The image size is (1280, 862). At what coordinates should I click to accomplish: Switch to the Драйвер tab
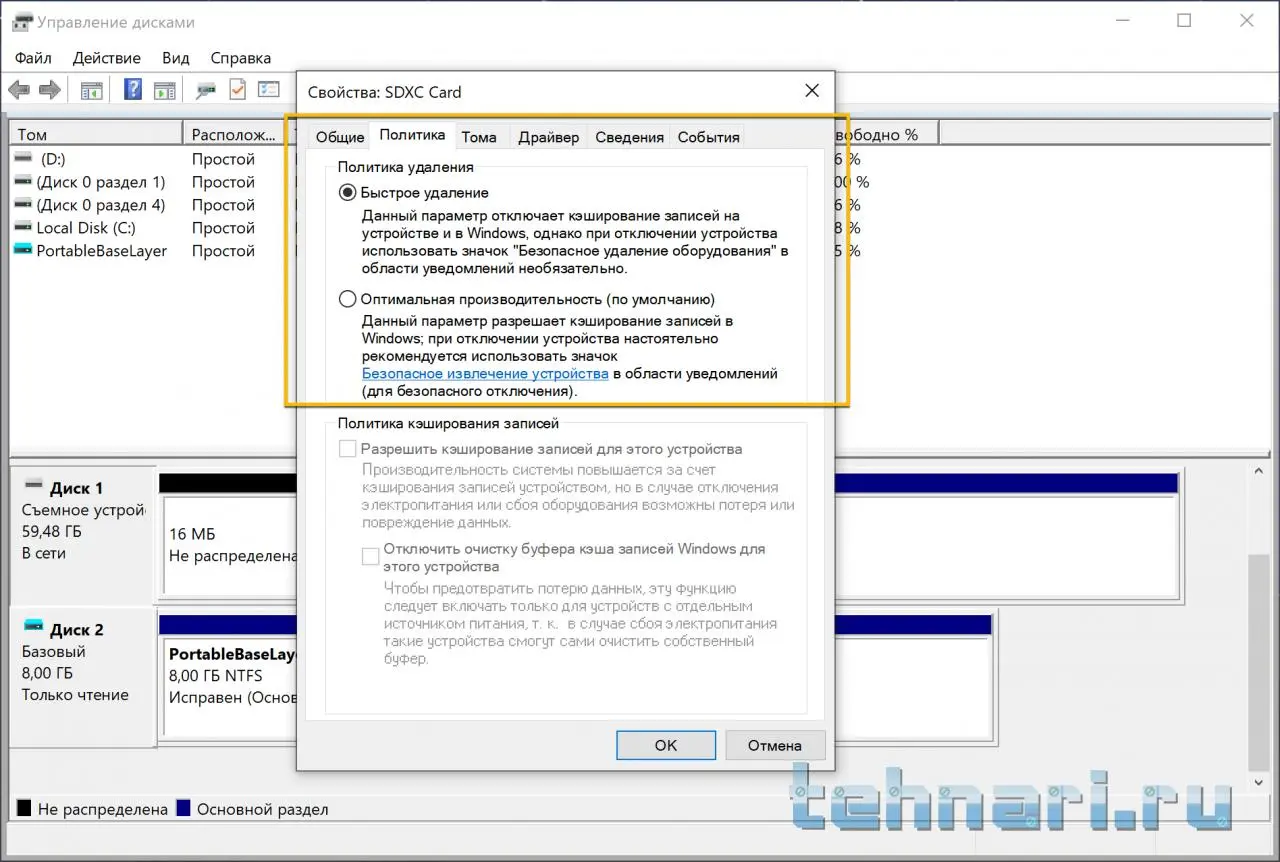[549, 137]
